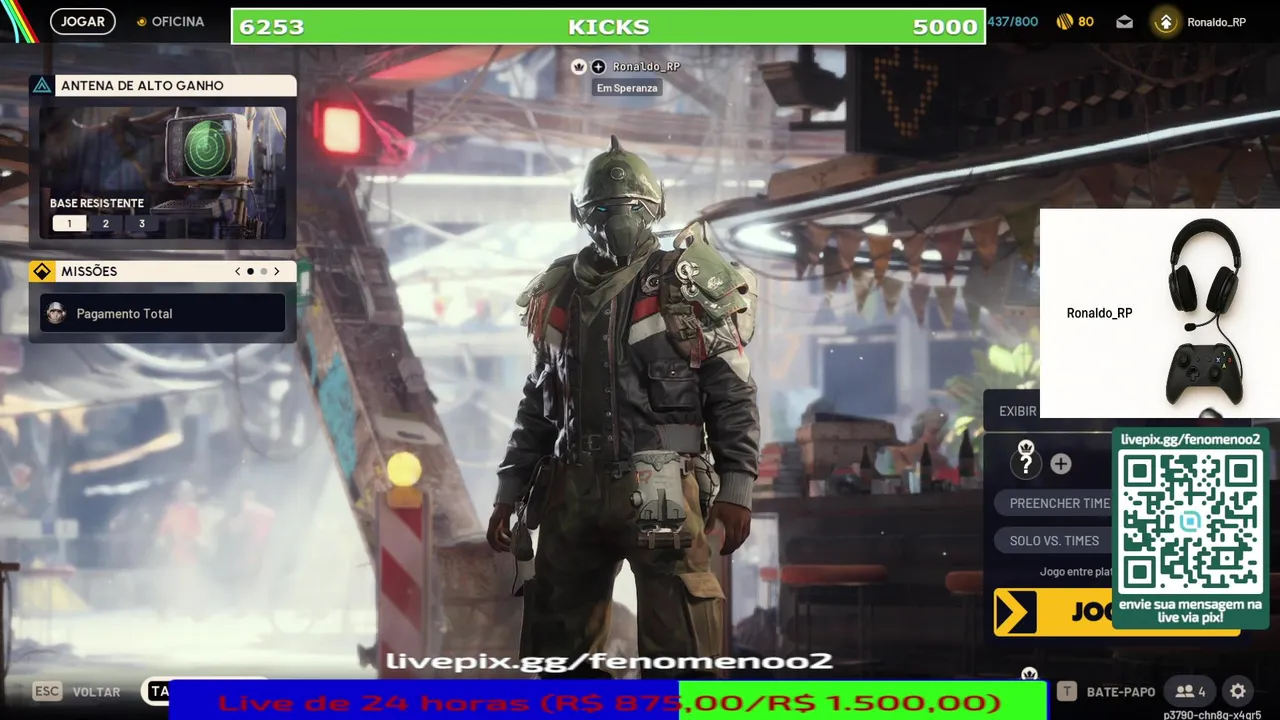Open the ANTENA DE ALTO GANHO header
The height and width of the screenshot is (720, 1280).
pos(163,86)
